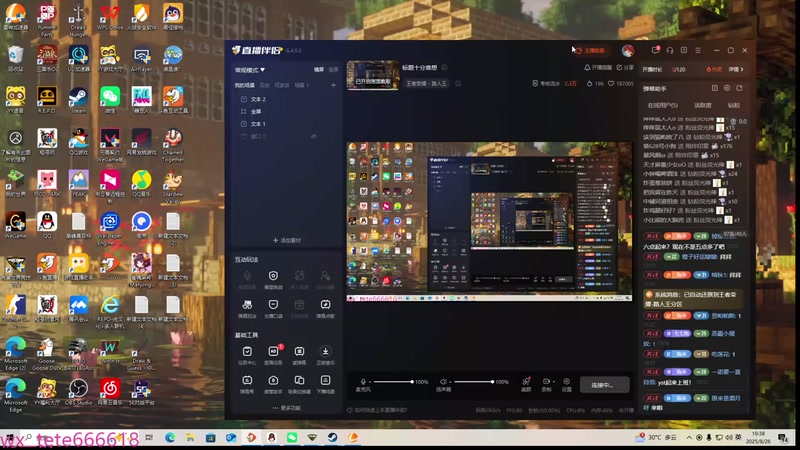Open the user avatar profile

click(x=628, y=51)
